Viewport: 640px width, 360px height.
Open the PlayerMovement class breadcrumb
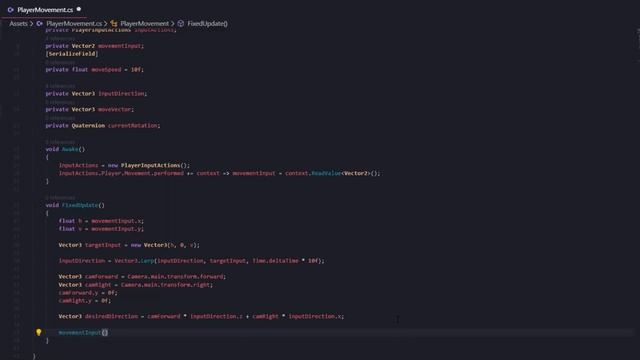click(x=144, y=24)
